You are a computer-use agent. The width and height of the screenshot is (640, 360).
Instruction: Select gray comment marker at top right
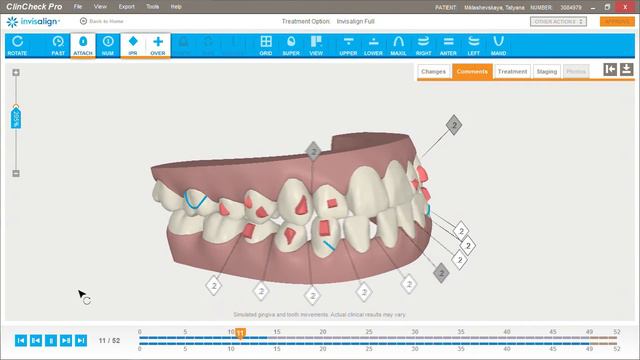[x=454, y=124]
